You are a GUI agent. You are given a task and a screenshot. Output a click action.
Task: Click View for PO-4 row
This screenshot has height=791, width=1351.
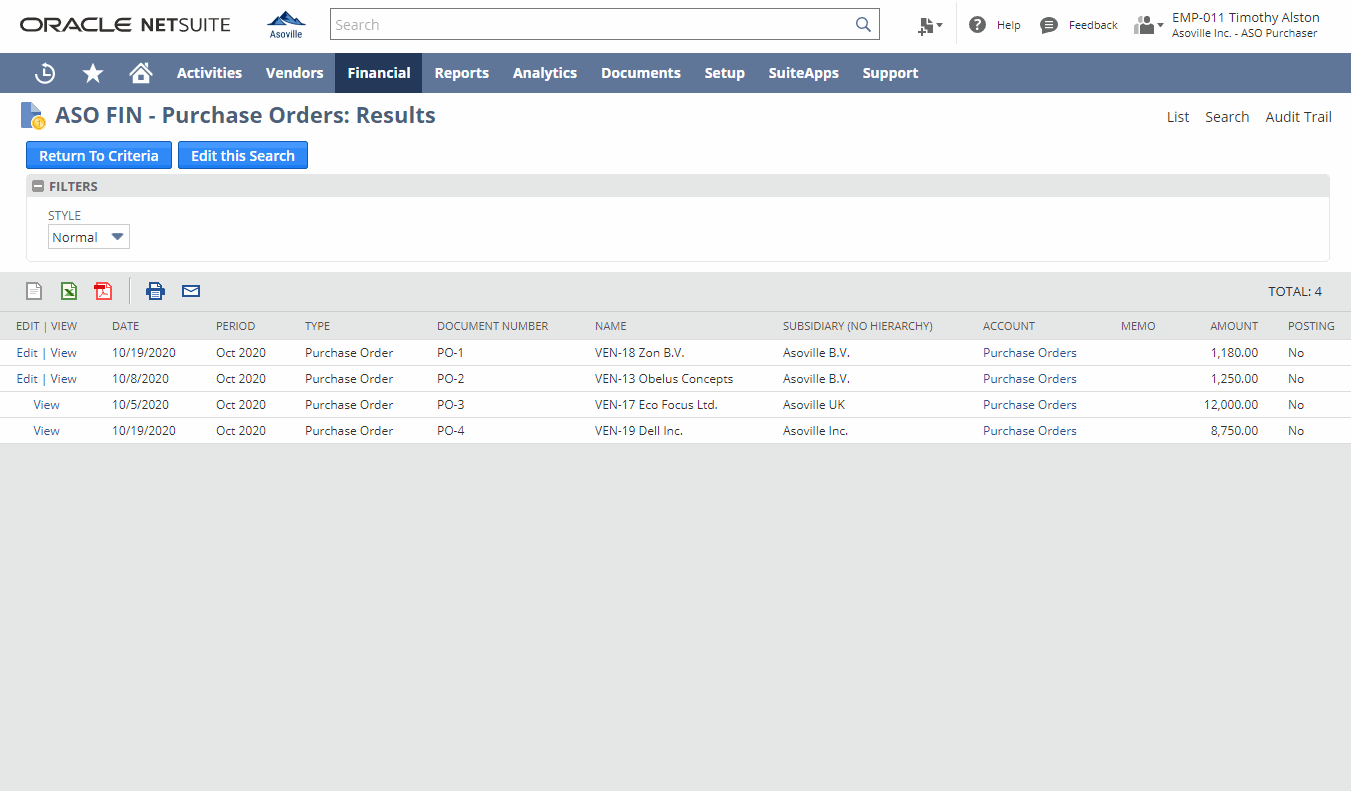[x=46, y=431]
